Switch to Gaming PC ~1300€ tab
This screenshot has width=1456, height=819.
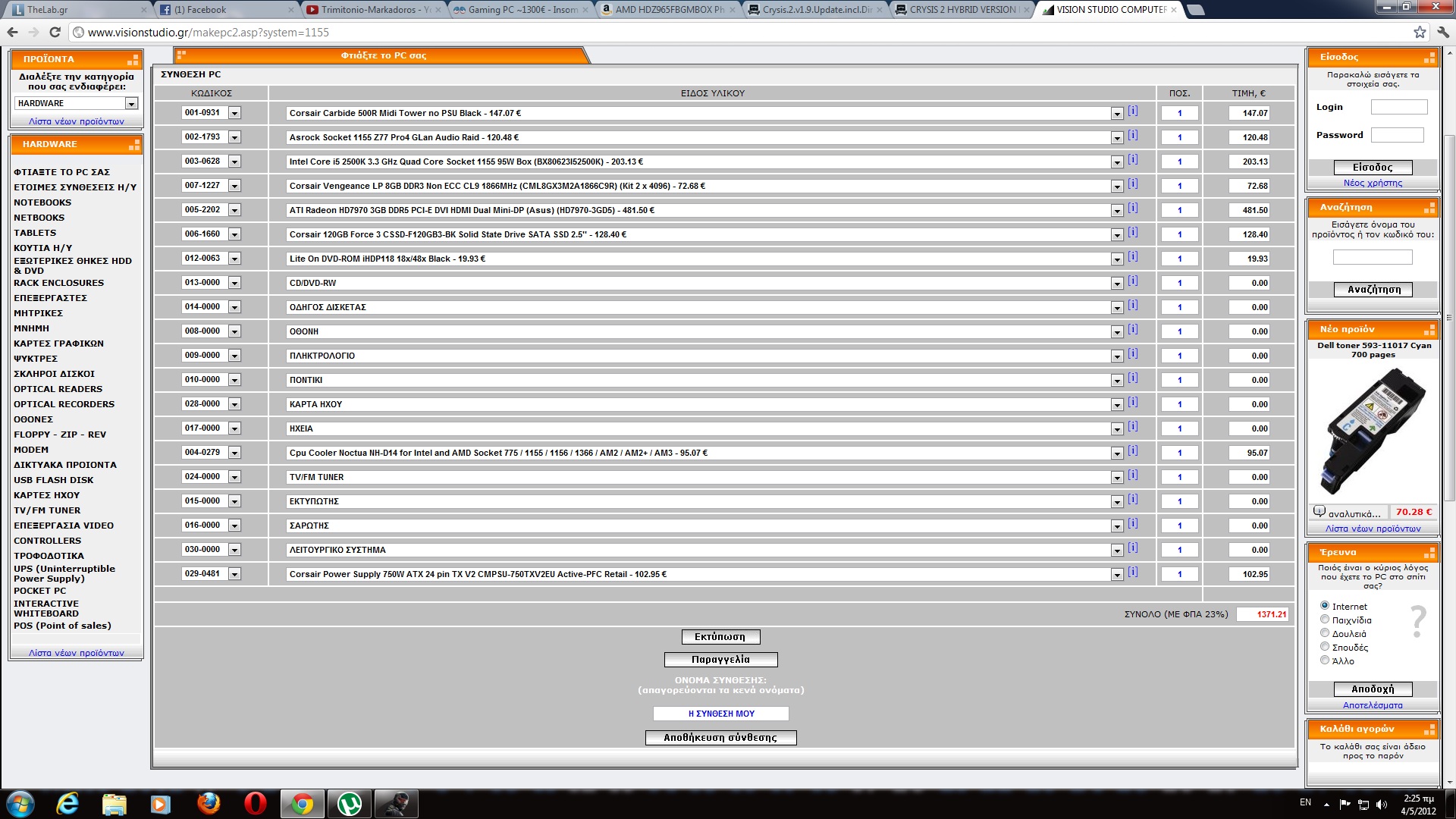tap(519, 10)
